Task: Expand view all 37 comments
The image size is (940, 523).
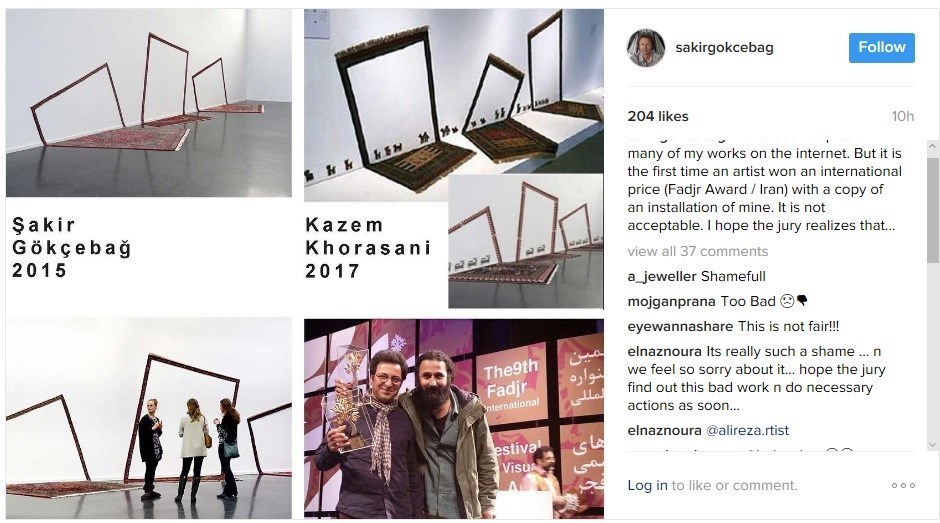Action: [x=698, y=251]
